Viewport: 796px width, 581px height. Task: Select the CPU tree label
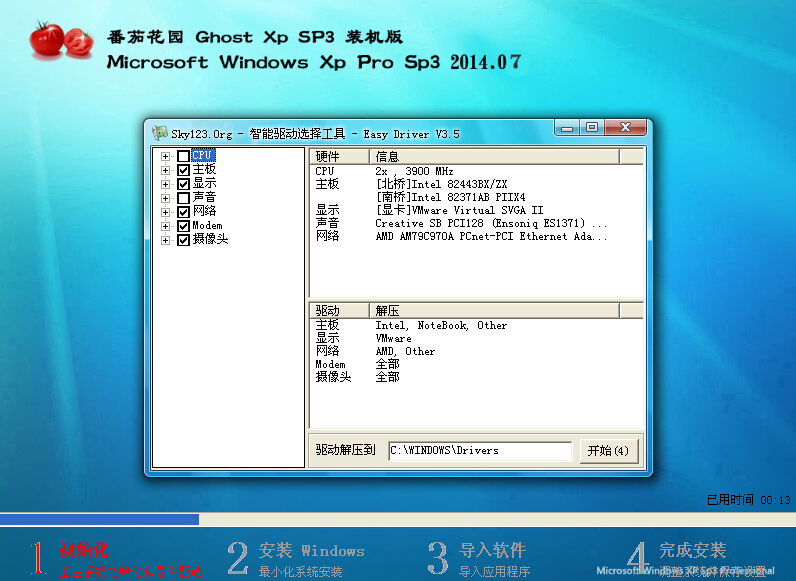(x=203, y=155)
